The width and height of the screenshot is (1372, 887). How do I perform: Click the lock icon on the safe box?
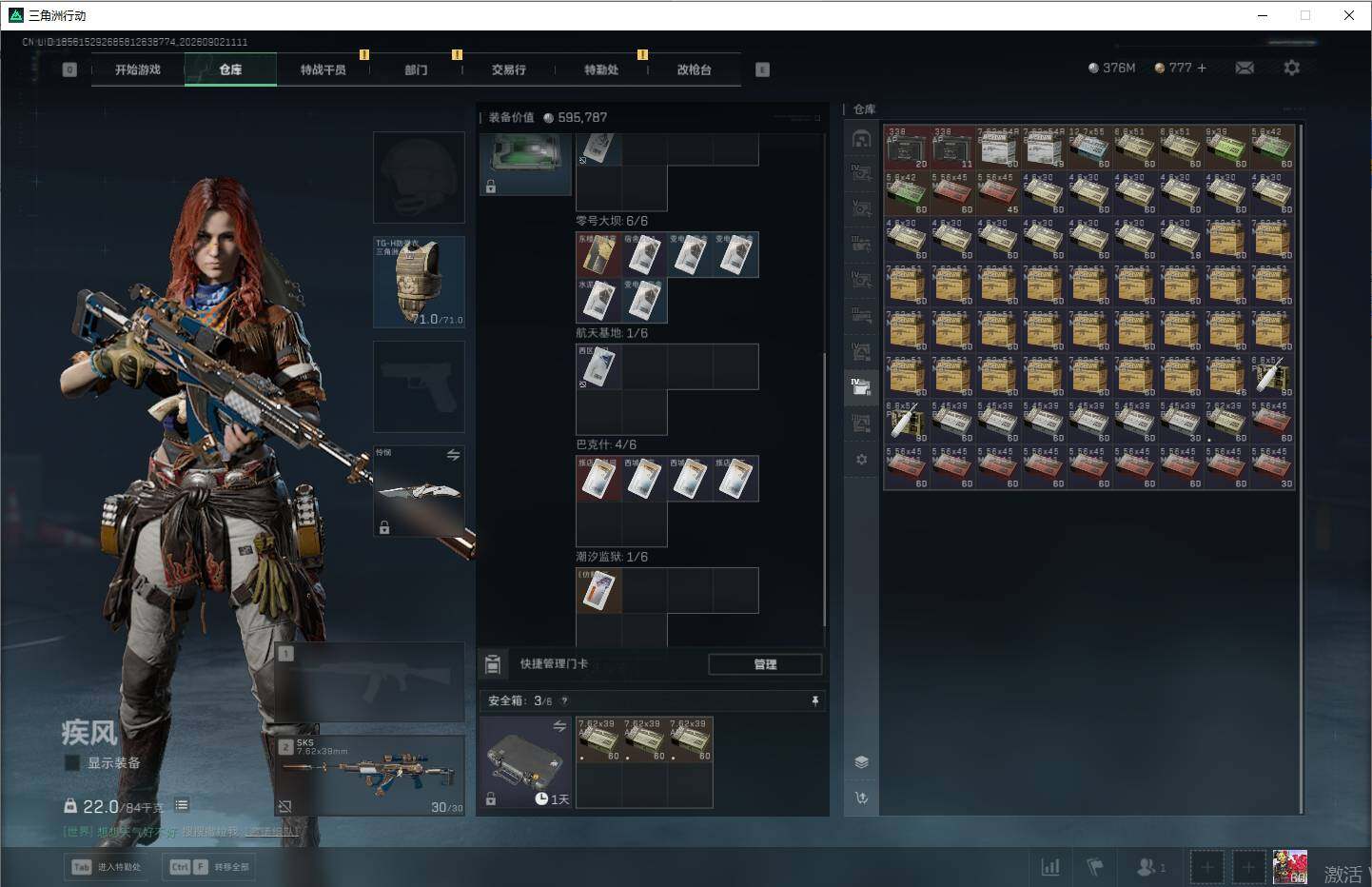pos(491,799)
